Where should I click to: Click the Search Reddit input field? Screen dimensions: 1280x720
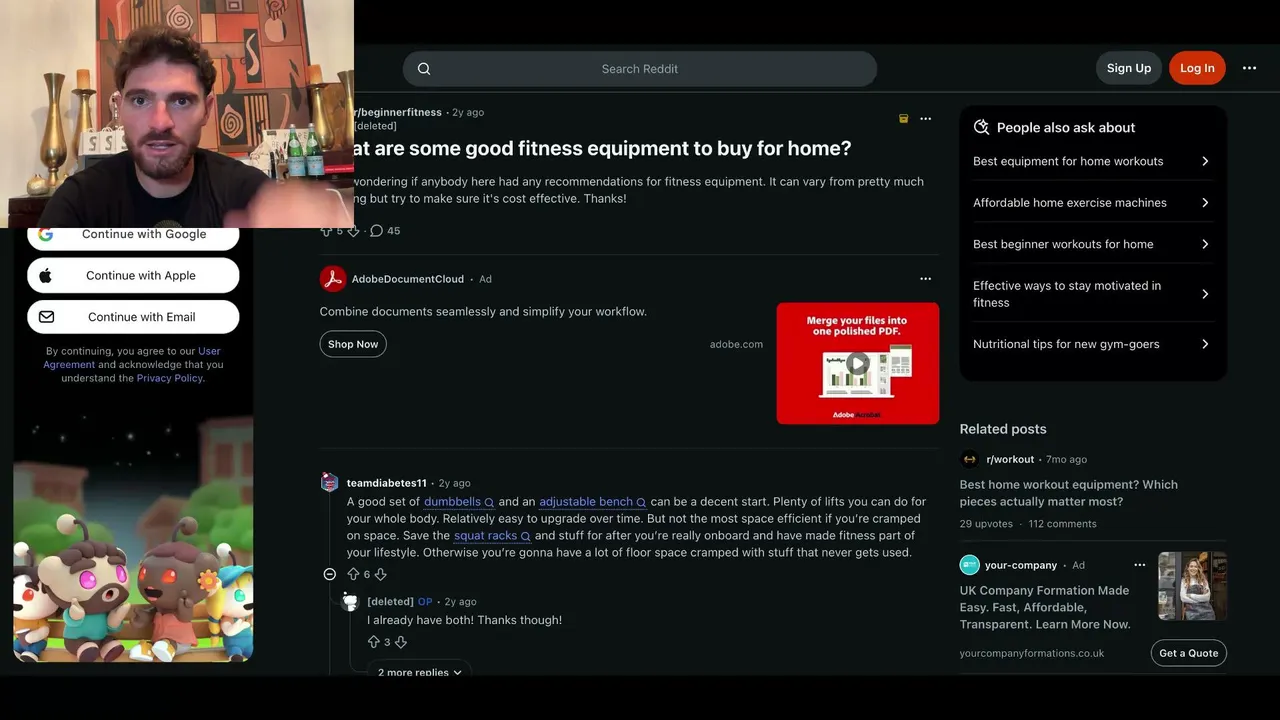coord(640,69)
